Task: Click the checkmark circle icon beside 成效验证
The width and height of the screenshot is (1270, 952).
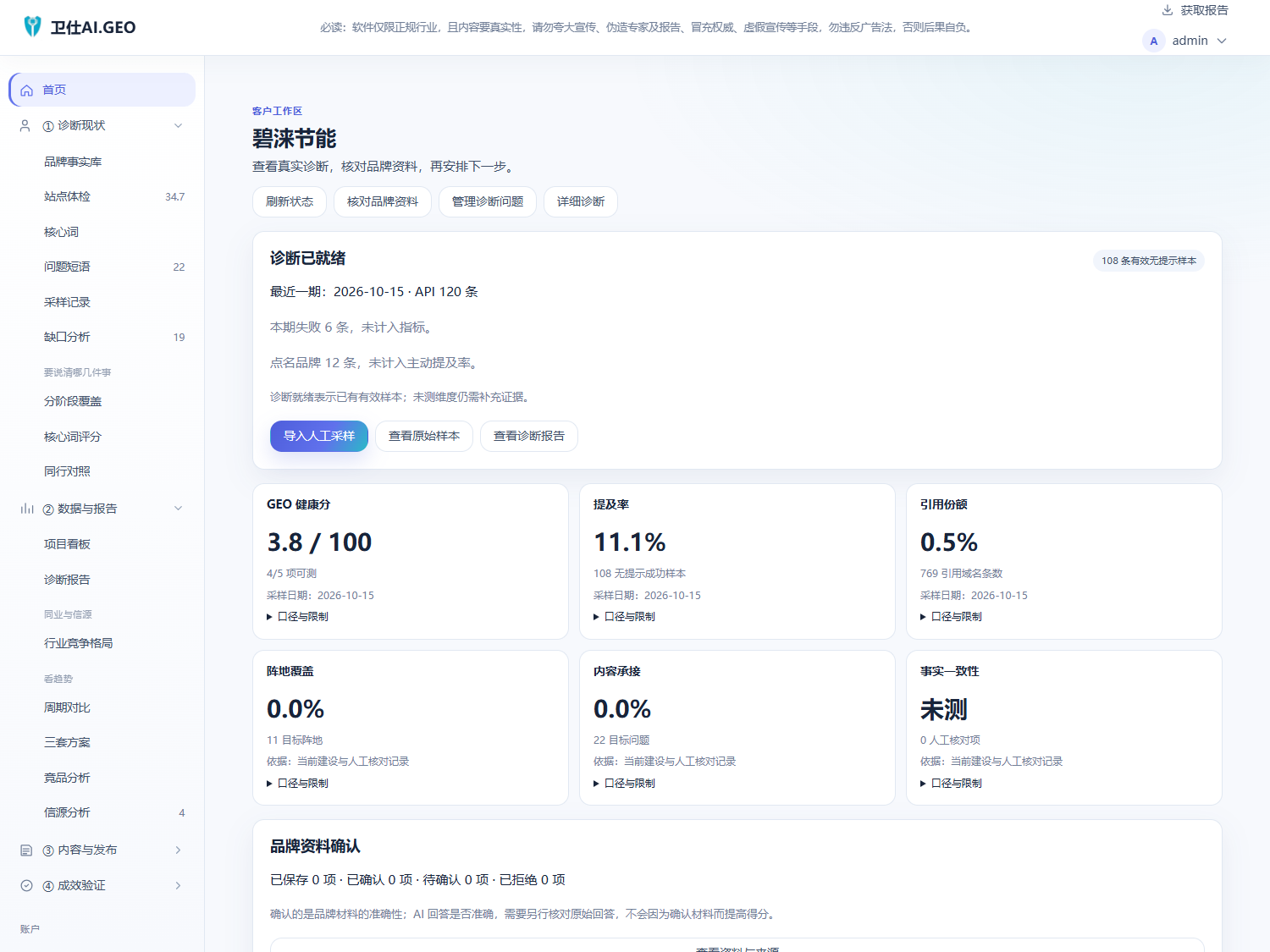Action: point(26,885)
